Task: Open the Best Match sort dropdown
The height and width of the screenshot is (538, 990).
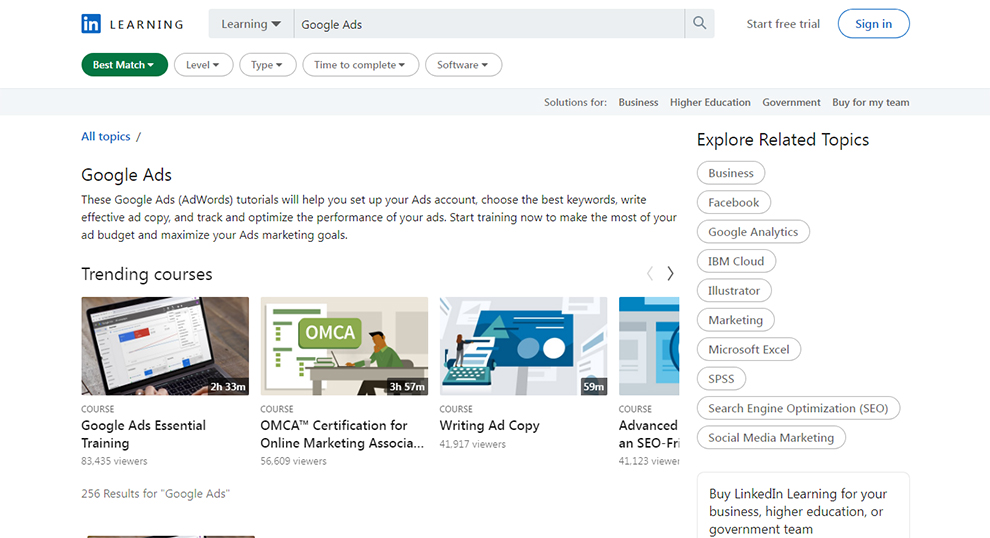Action: [124, 64]
